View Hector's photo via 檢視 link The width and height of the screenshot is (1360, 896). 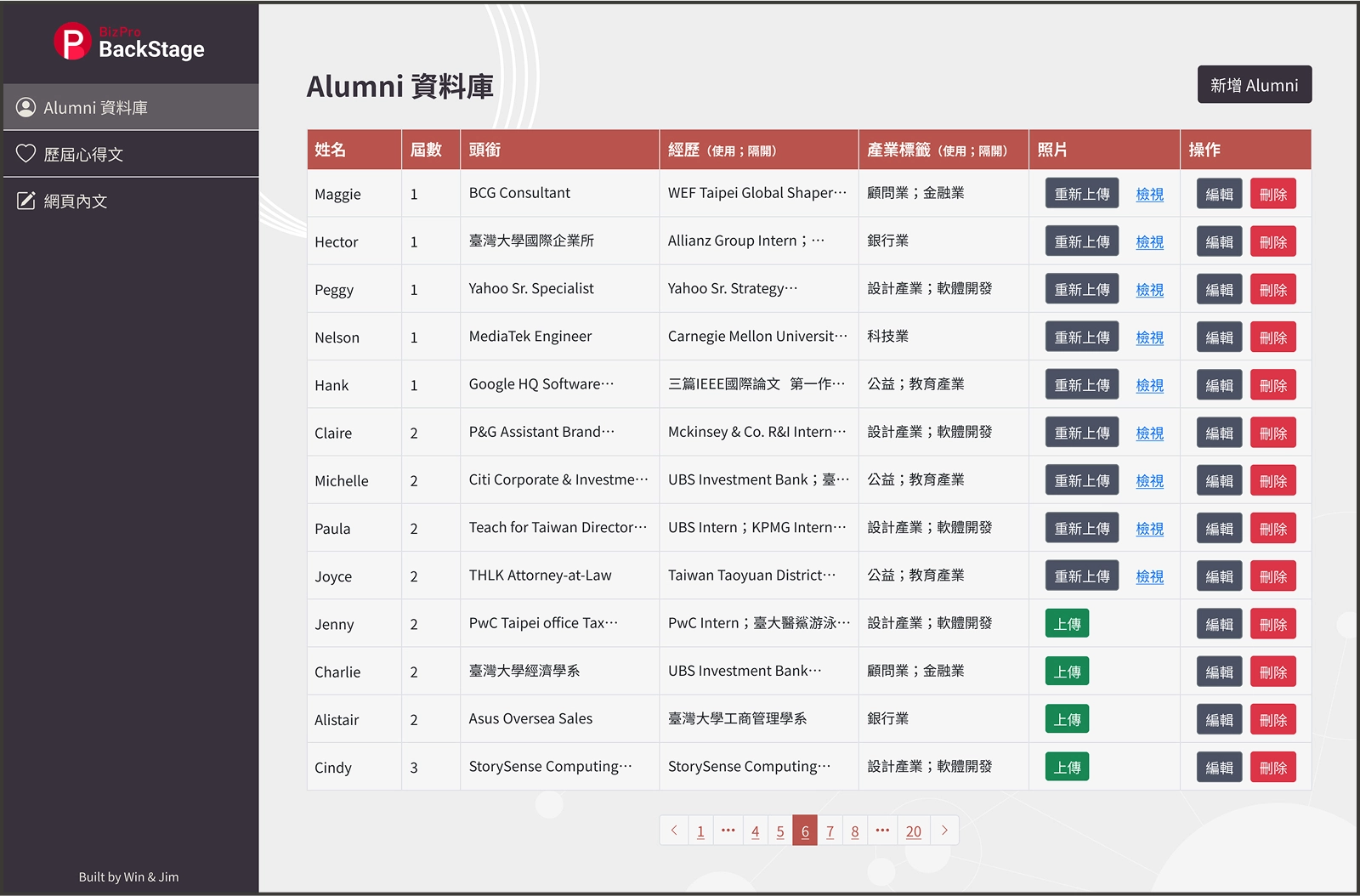click(1150, 241)
